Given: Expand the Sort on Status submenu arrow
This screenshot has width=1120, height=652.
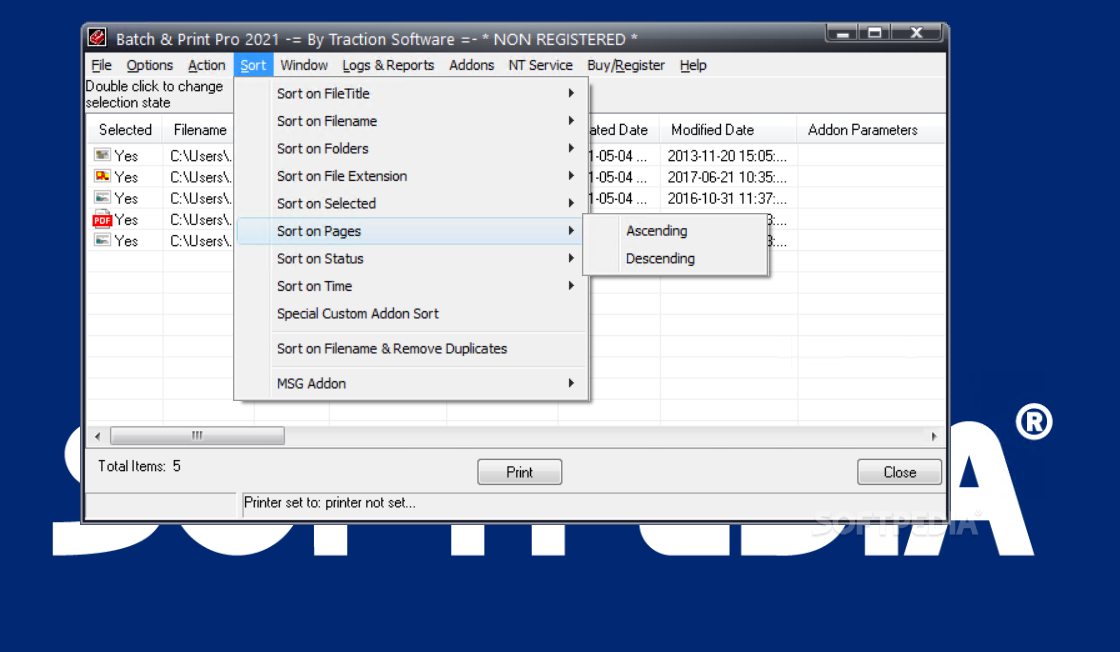Looking at the screenshot, I should pos(571,258).
